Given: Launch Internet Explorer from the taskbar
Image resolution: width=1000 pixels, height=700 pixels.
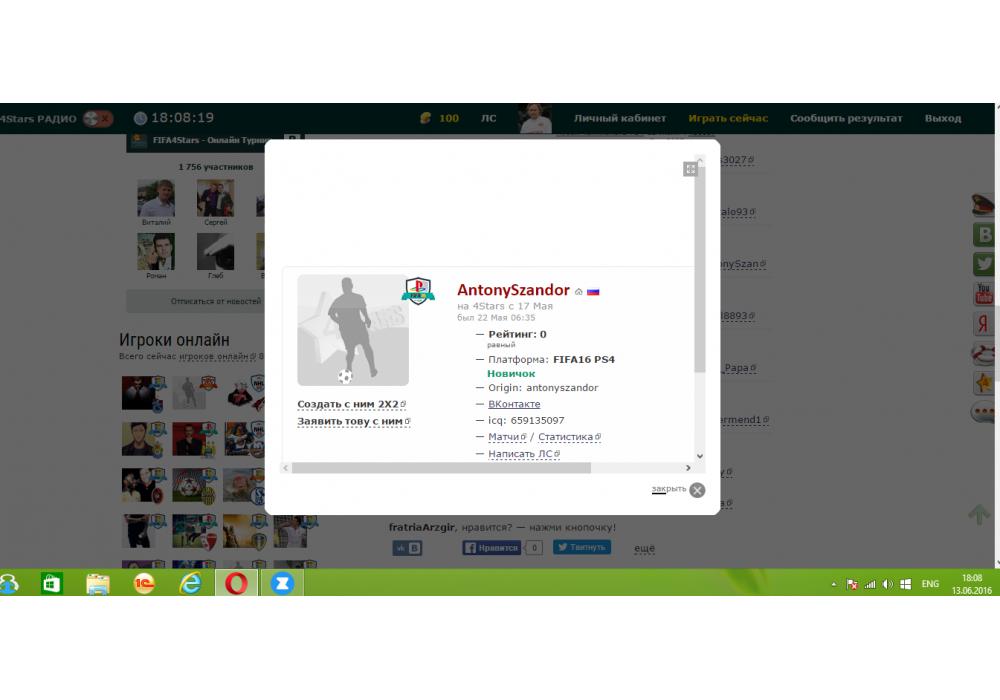Looking at the screenshot, I should [x=189, y=583].
